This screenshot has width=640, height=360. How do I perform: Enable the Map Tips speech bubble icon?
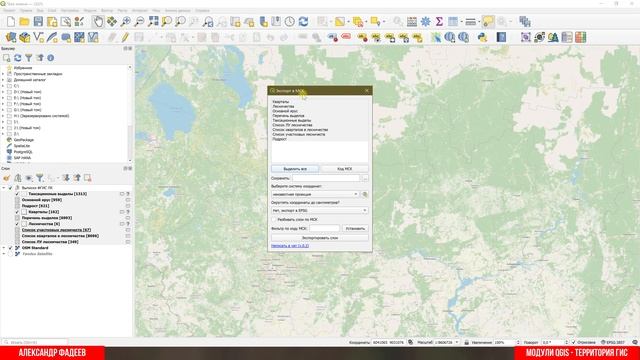point(488,22)
